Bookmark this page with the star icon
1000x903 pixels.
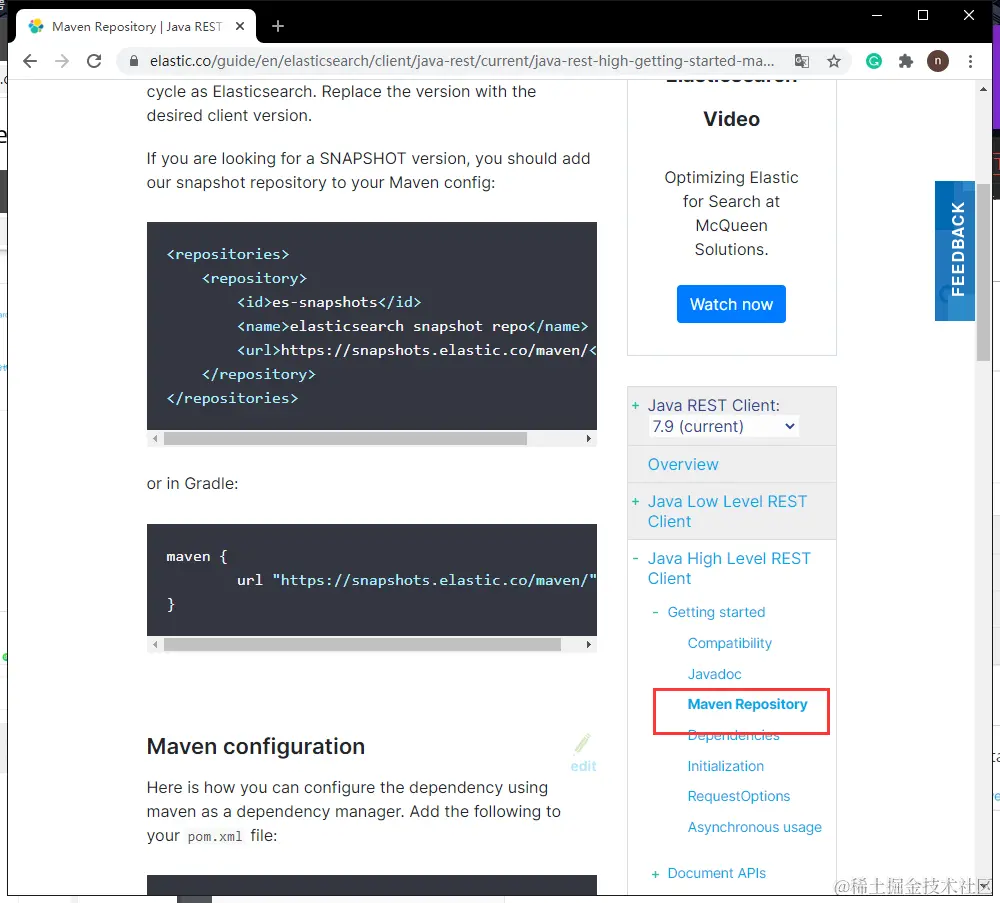click(834, 61)
